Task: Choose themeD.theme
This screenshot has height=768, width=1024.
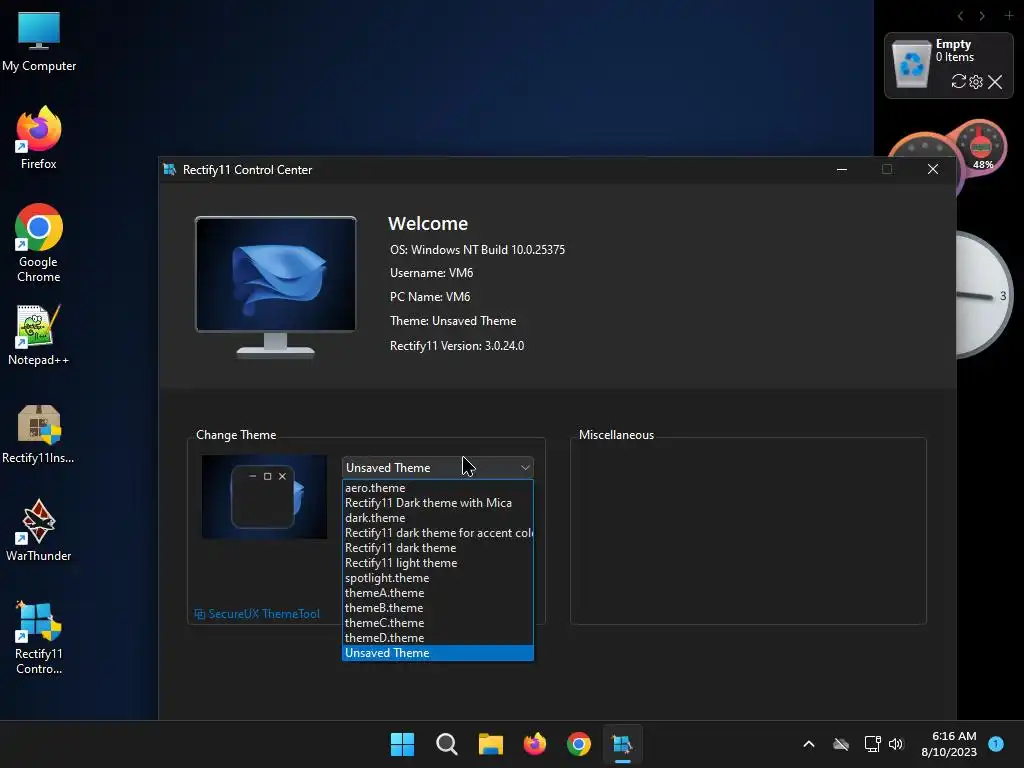Action: pyautogui.click(x=438, y=638)
